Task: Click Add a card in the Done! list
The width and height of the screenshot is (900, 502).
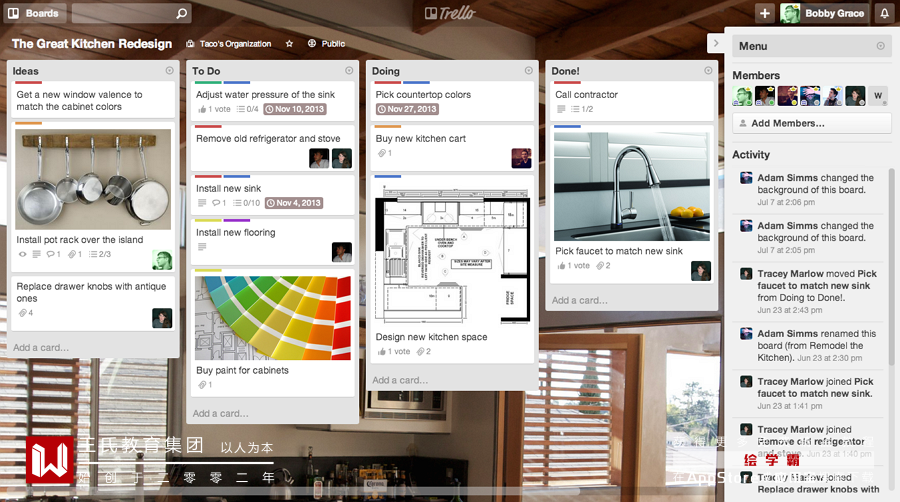Action: pyautogui.click(x=580, y=300)
